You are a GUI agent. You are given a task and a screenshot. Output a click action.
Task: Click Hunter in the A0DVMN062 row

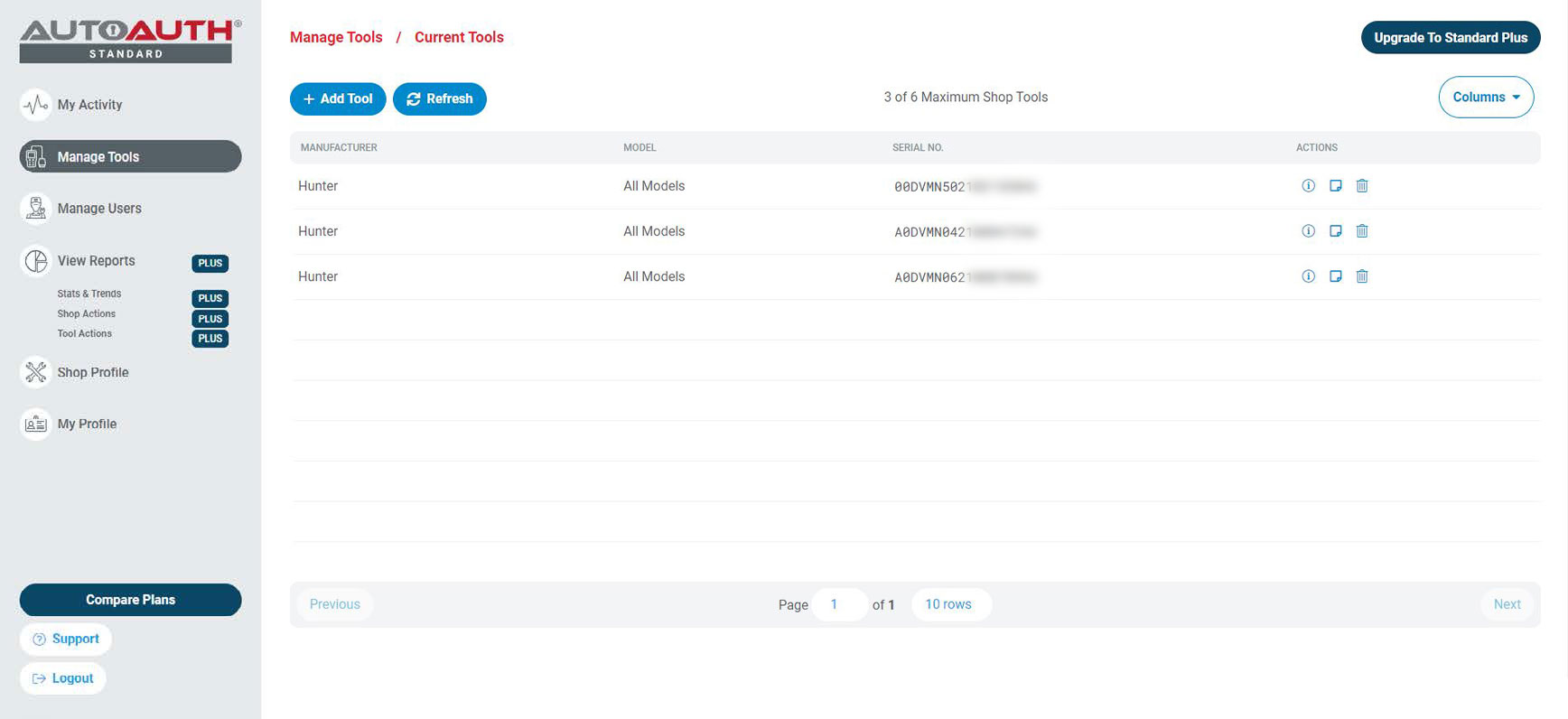point(318,276)
